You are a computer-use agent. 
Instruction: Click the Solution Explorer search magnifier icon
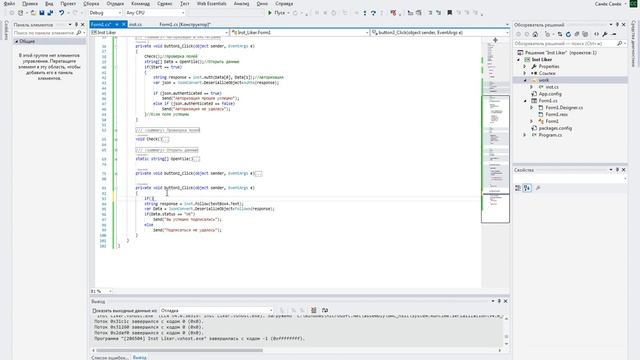[619, 43]
